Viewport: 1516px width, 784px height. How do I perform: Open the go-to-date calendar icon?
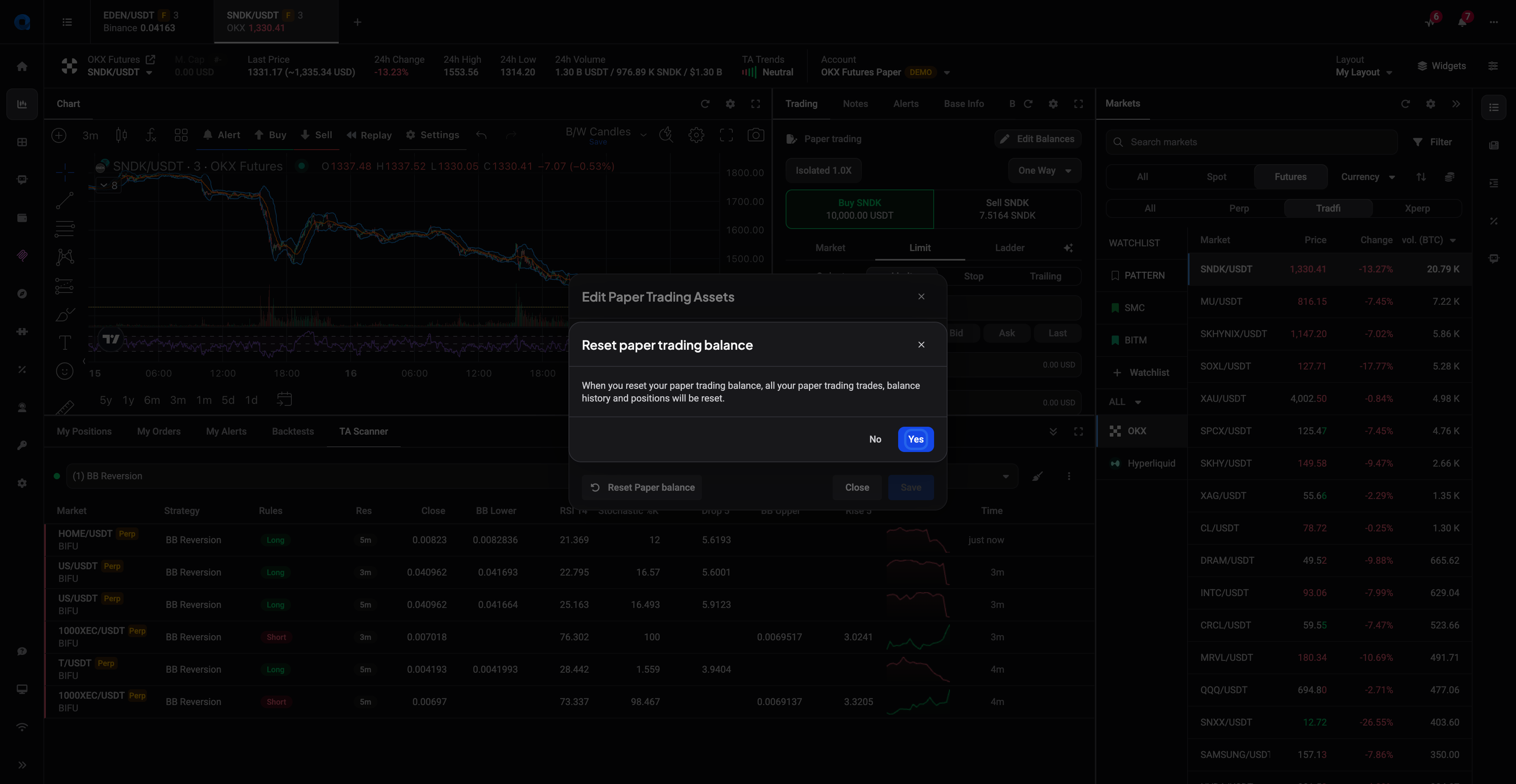tap(284, 400)
